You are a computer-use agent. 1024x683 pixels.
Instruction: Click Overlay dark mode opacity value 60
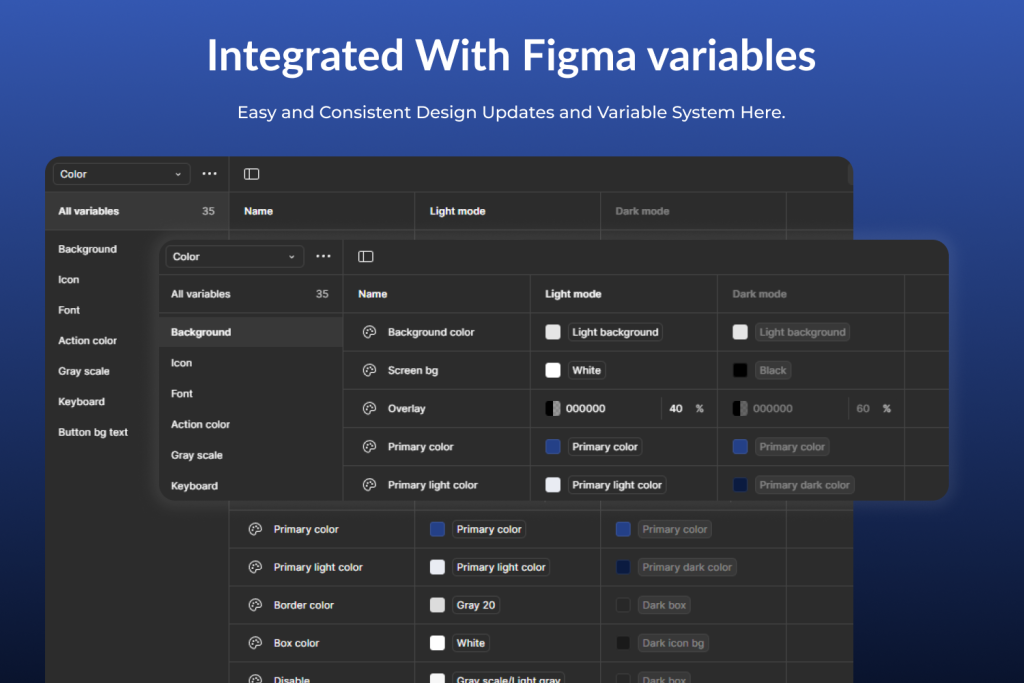(x=863, y=409)
